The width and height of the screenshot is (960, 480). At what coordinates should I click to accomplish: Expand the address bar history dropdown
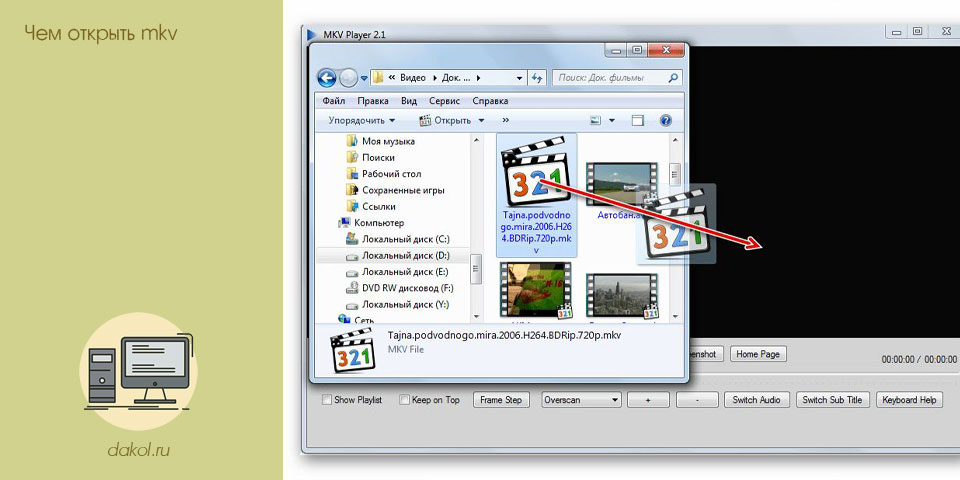[x=520, y=78]
